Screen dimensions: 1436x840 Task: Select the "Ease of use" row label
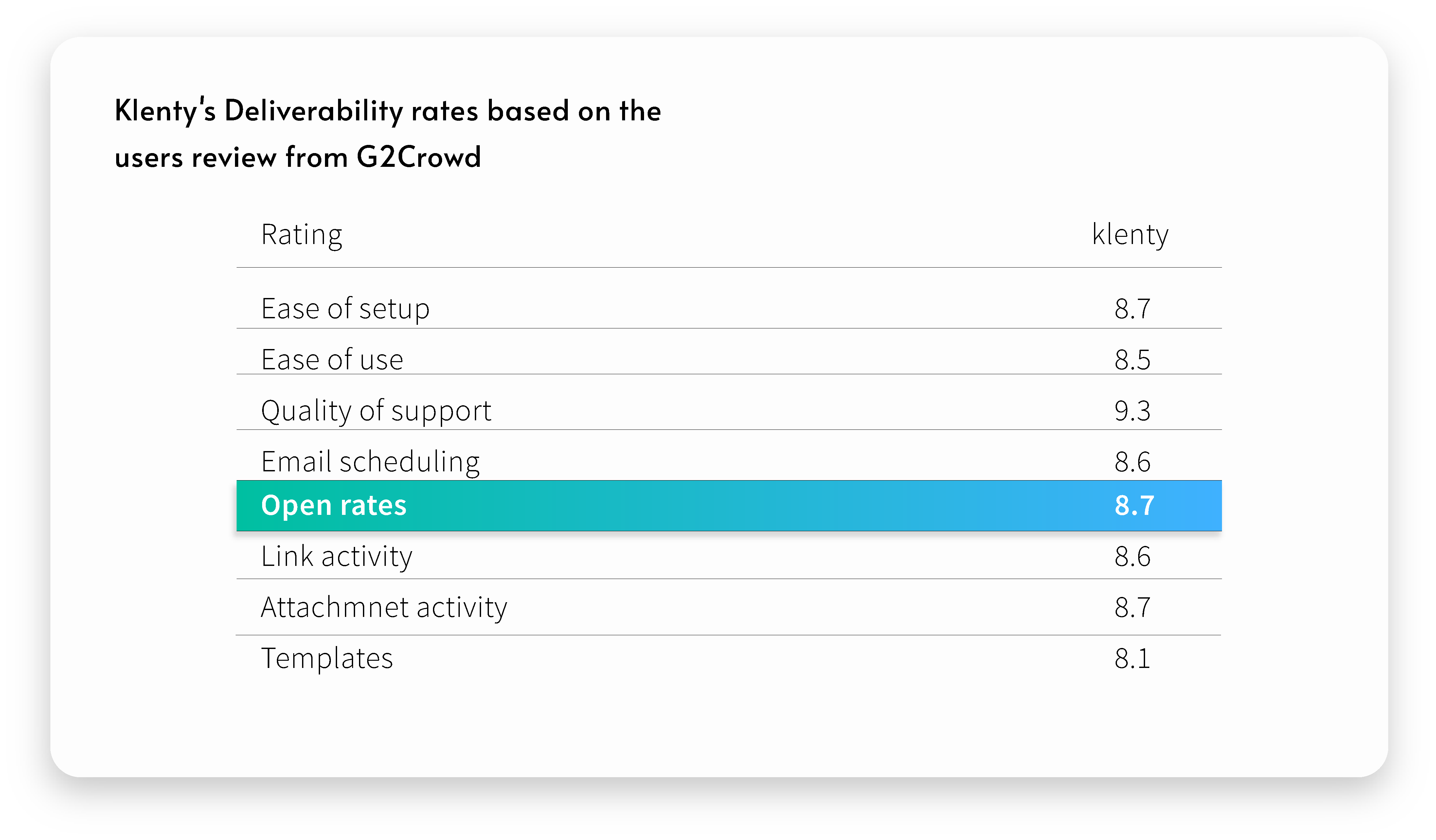(332, 359)
